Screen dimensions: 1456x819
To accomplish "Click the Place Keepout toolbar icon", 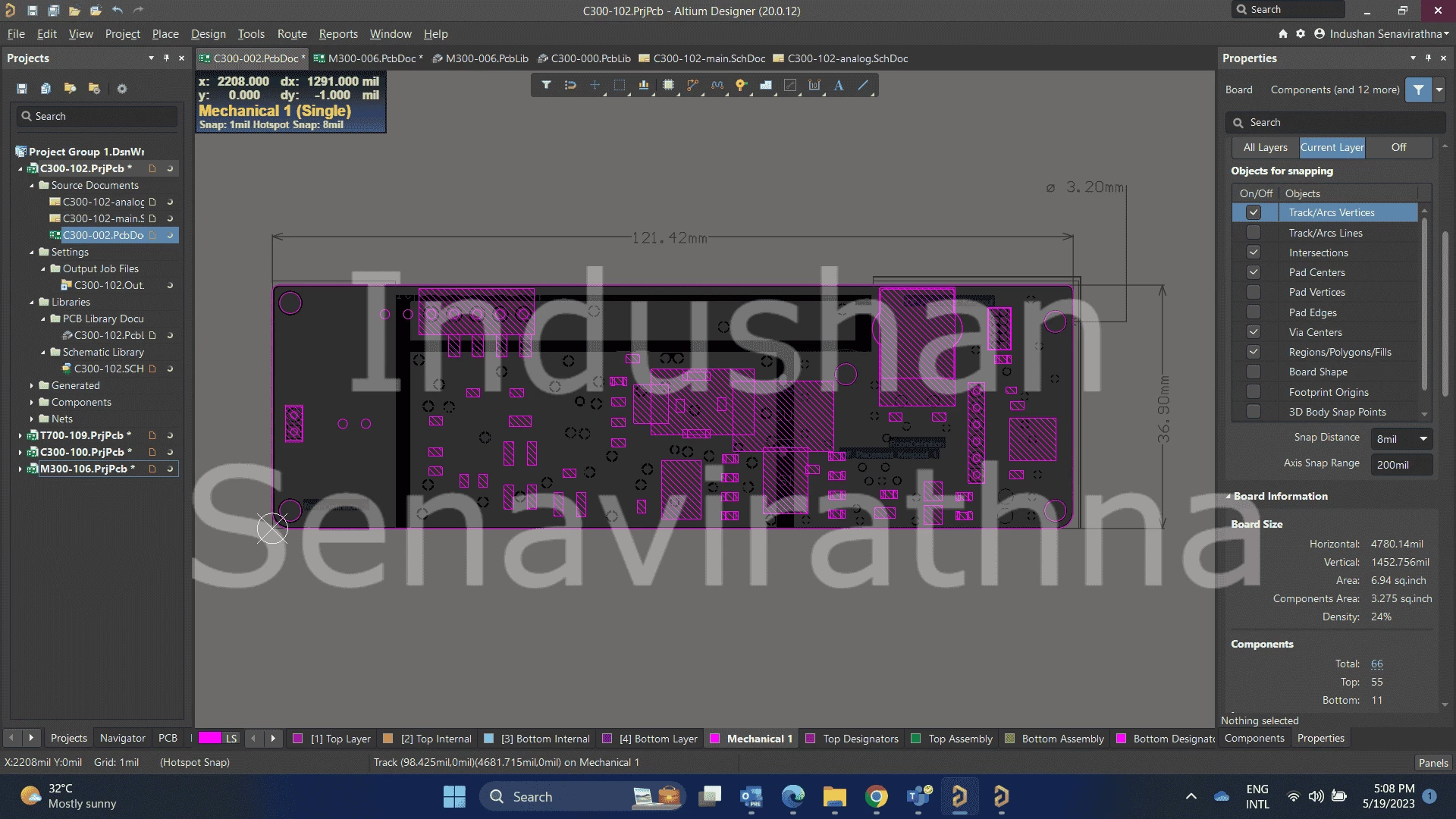I will [790, 86].
